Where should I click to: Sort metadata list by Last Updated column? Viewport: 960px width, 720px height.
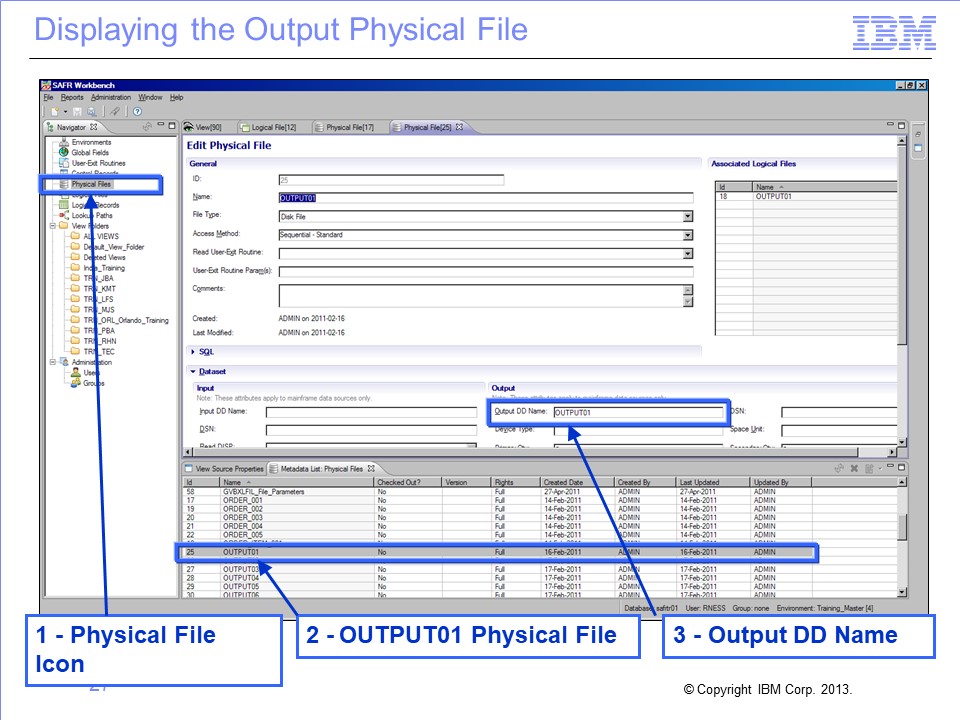(713, 482)
